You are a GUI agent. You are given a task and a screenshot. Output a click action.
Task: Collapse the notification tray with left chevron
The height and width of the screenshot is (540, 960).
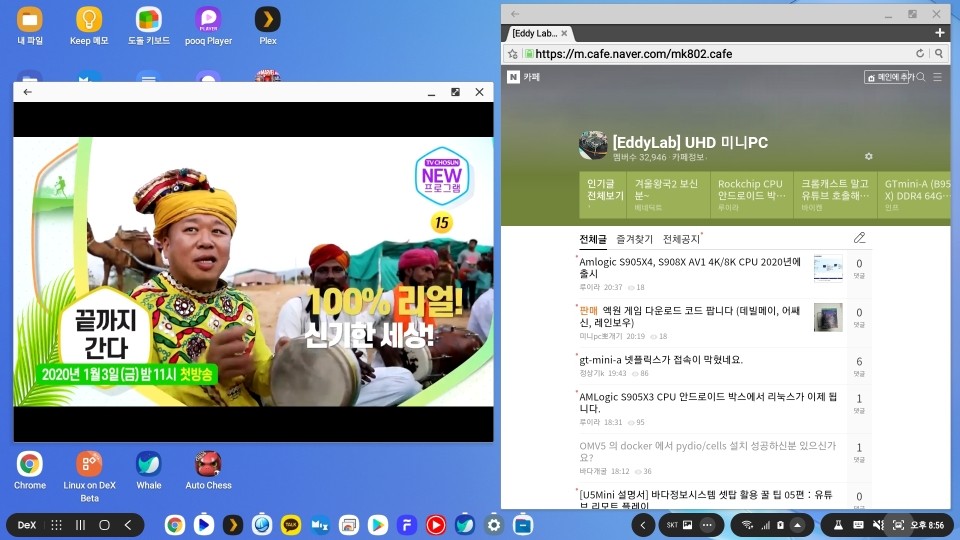point(643,525)
